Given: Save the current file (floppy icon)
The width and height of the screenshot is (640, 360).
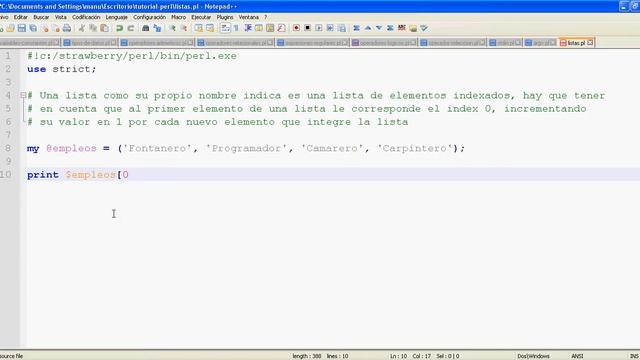Looking at the screenshot, I should (x=22, y=28).
